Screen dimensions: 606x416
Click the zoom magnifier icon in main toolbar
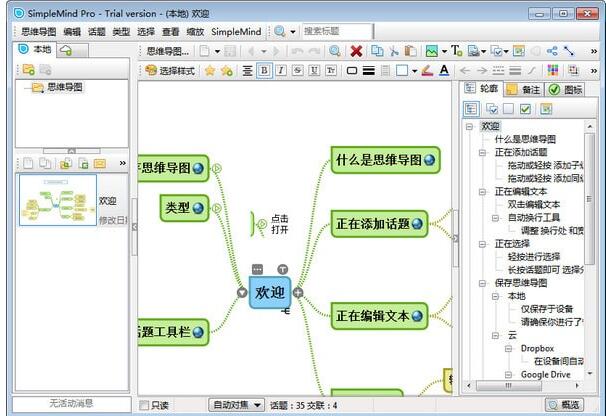pyautogui.click(x=335, y=51)
